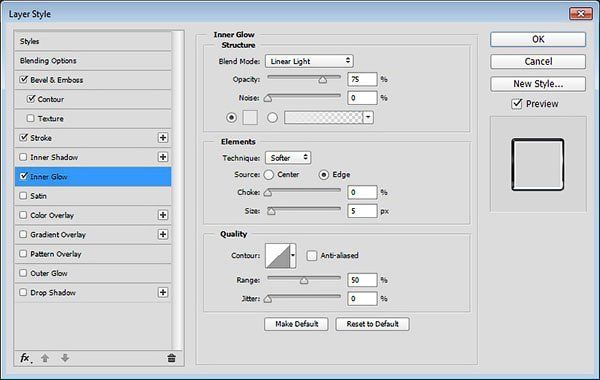Click Make Default button
Screen dimensions: 600x380
coord(297,324)
